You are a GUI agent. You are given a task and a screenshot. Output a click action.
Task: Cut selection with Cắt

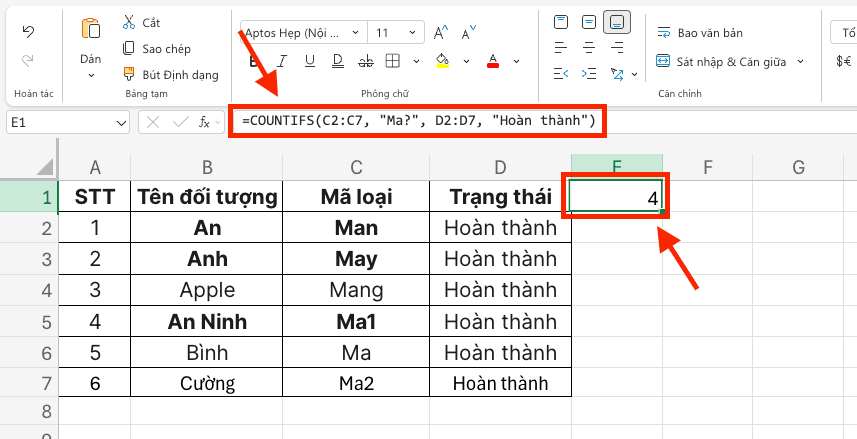click(142, 22)
